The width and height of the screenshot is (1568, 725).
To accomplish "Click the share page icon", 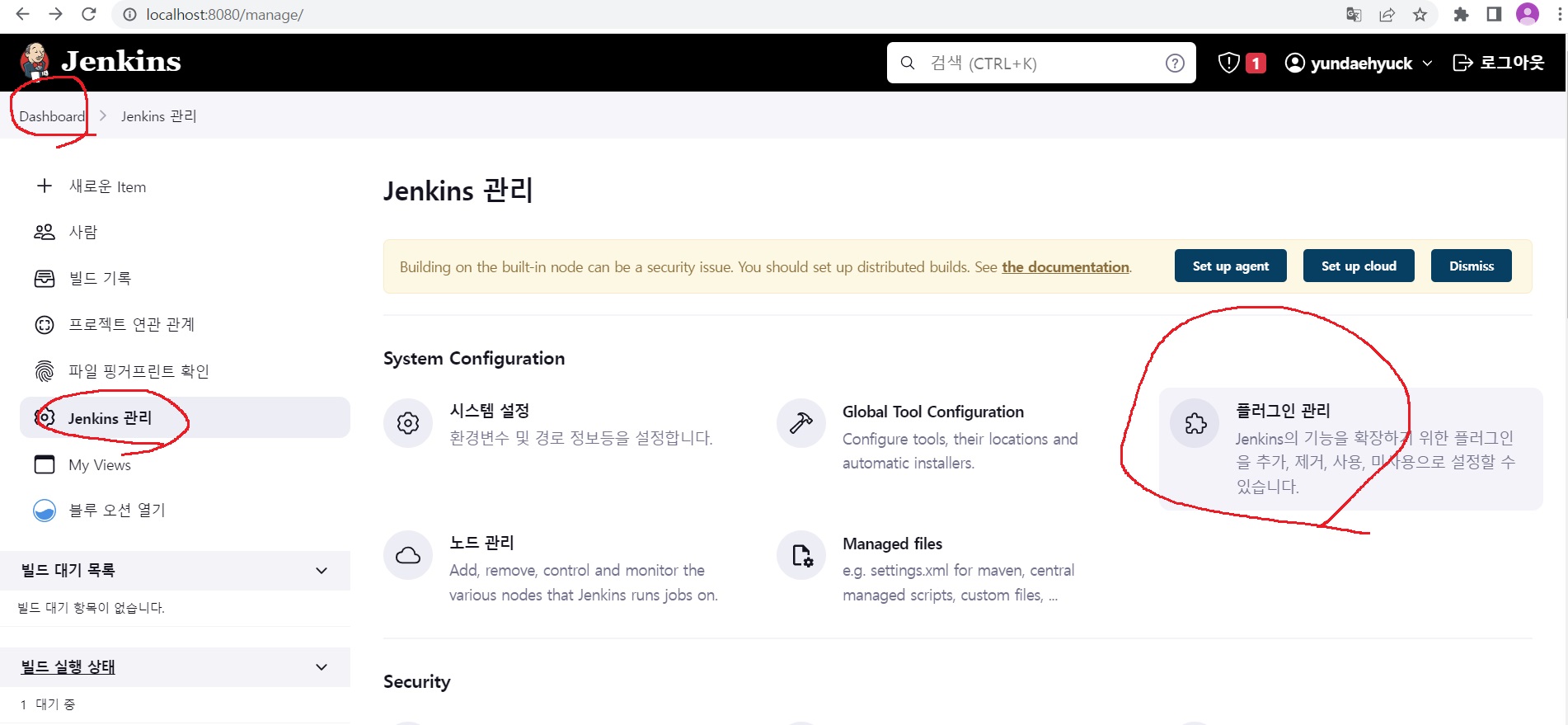I will point(1387,15).
